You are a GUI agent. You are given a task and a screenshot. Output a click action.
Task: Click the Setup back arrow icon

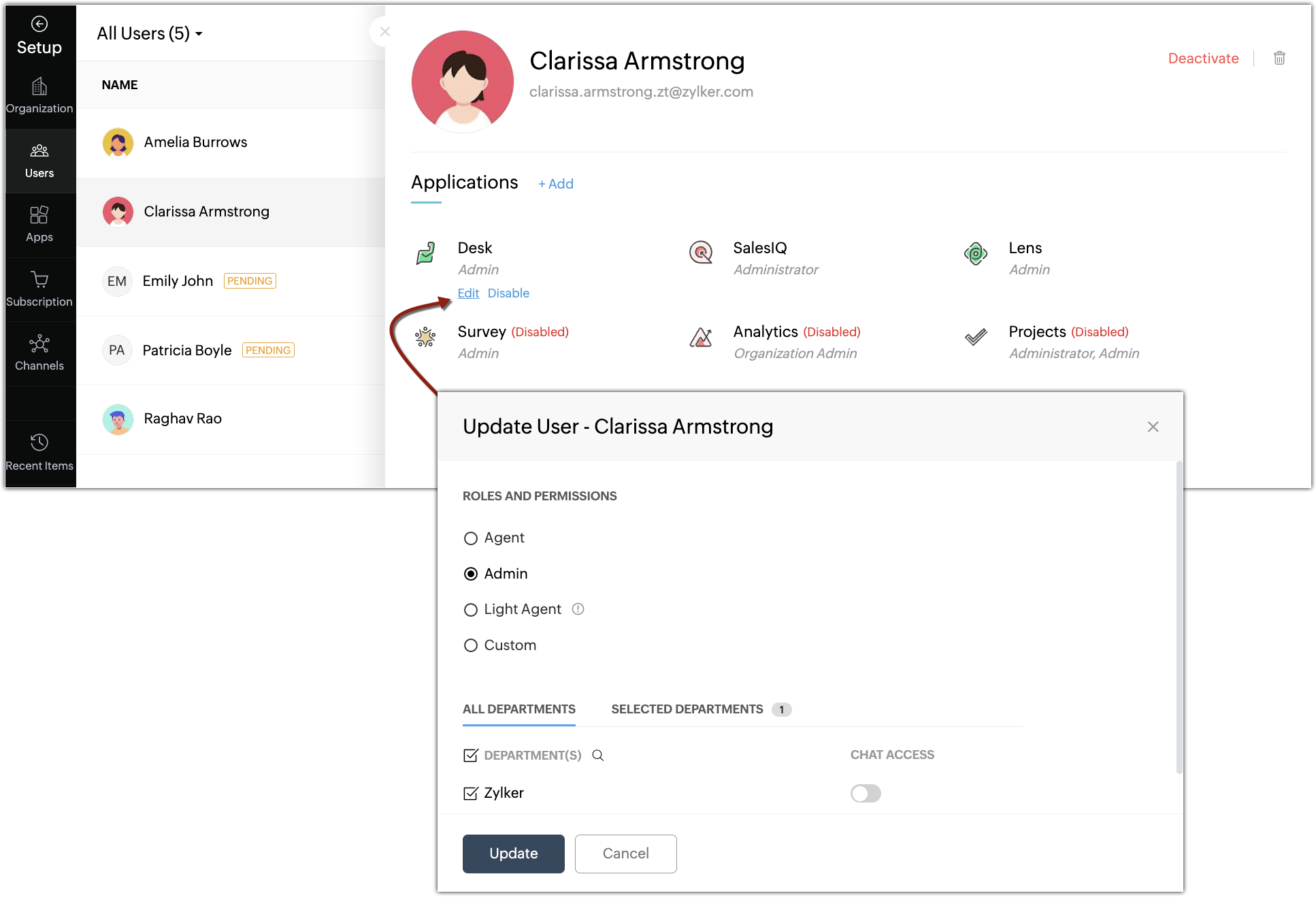click(x=39, y=25)
